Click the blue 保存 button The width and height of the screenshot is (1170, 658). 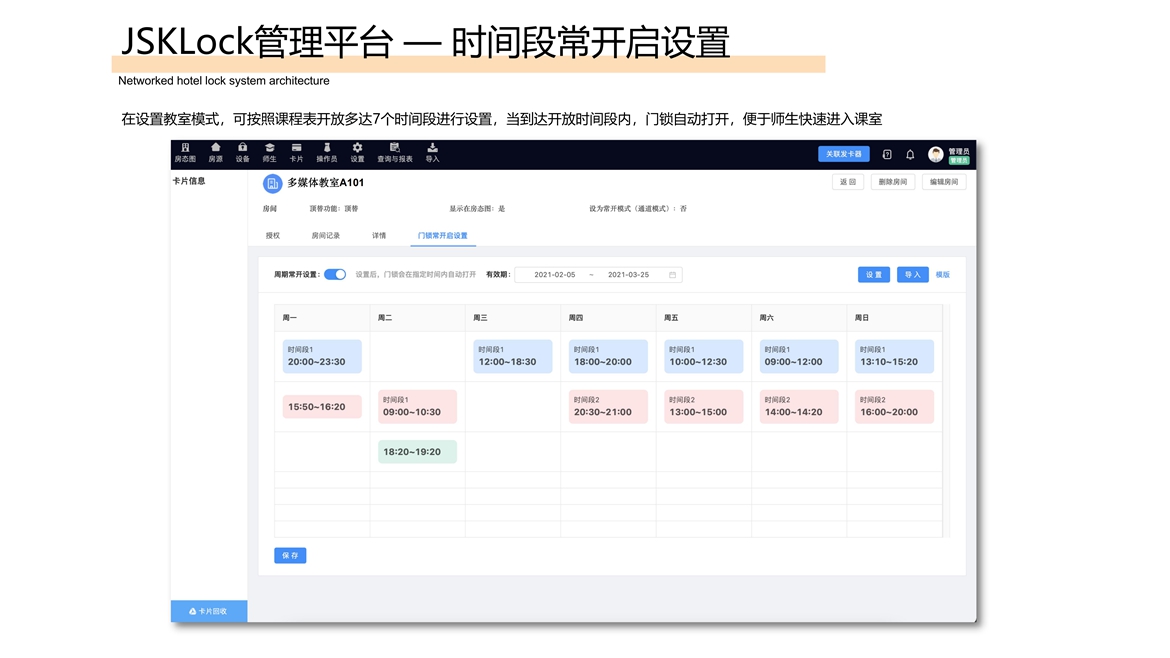pyautogui.click(x=290, y=555)
